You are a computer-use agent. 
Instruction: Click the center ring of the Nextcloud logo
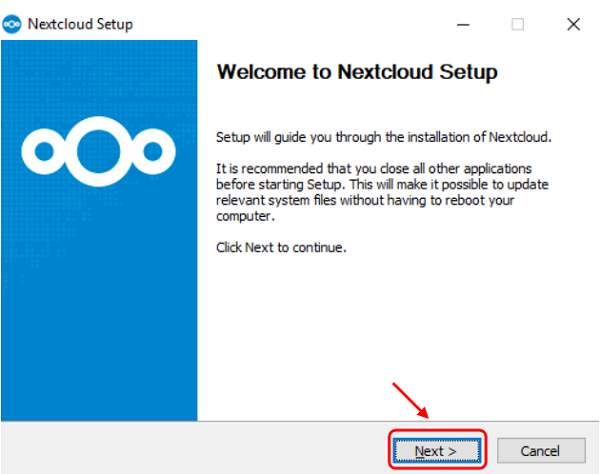pos(98,151)
